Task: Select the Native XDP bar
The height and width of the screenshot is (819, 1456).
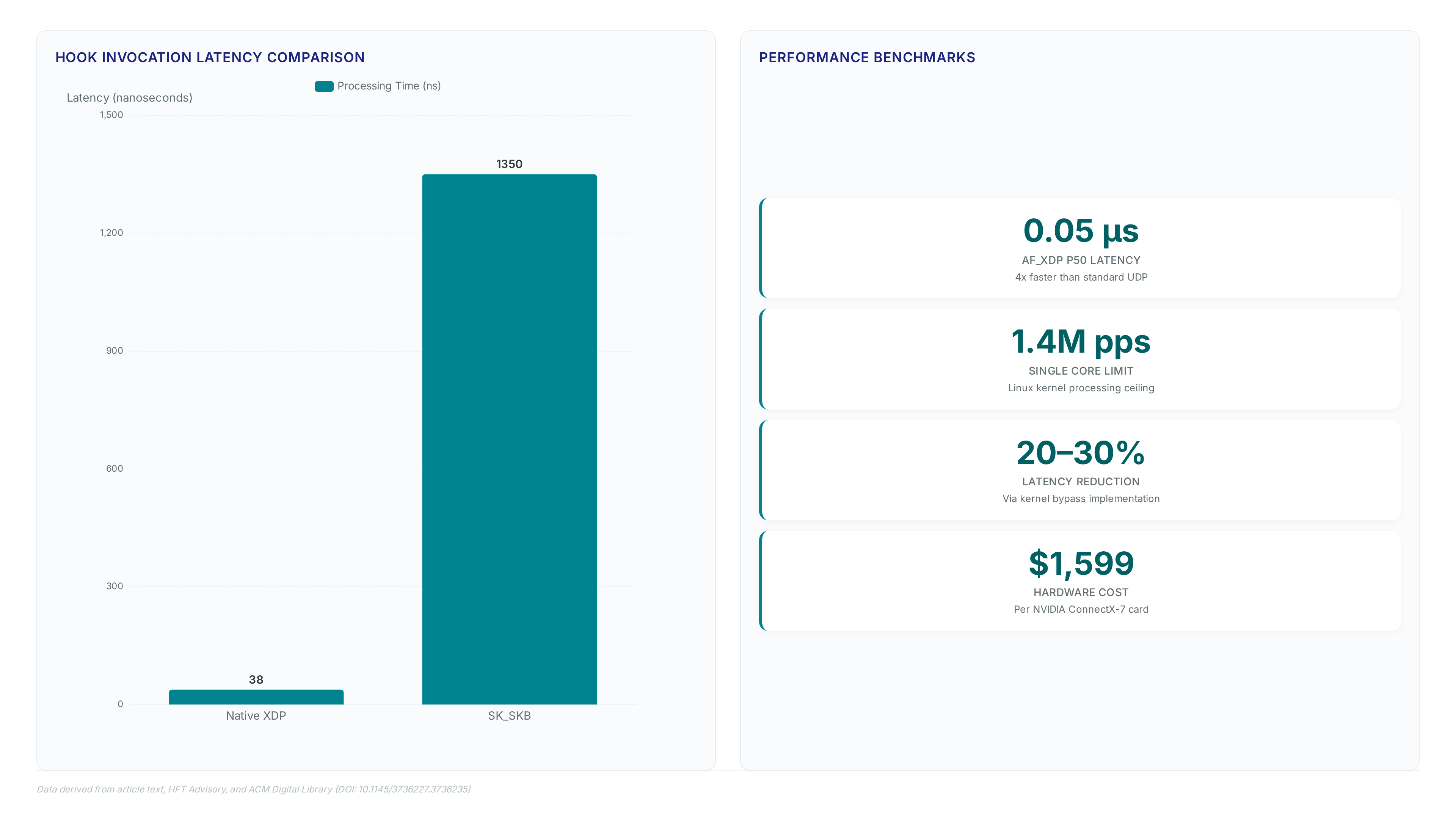Action: (x=256, y=697)
